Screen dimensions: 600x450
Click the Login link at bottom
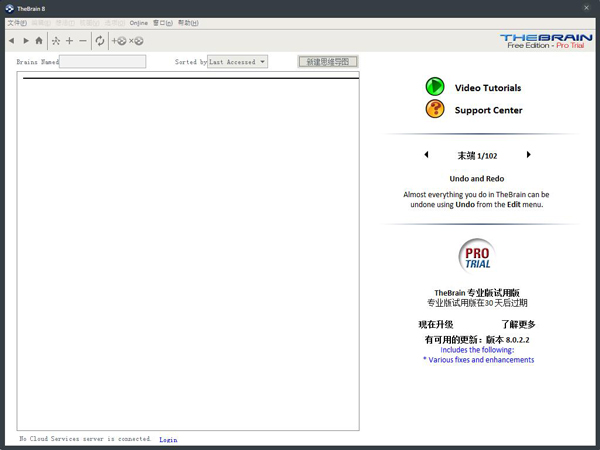click(x=168, y=440)
